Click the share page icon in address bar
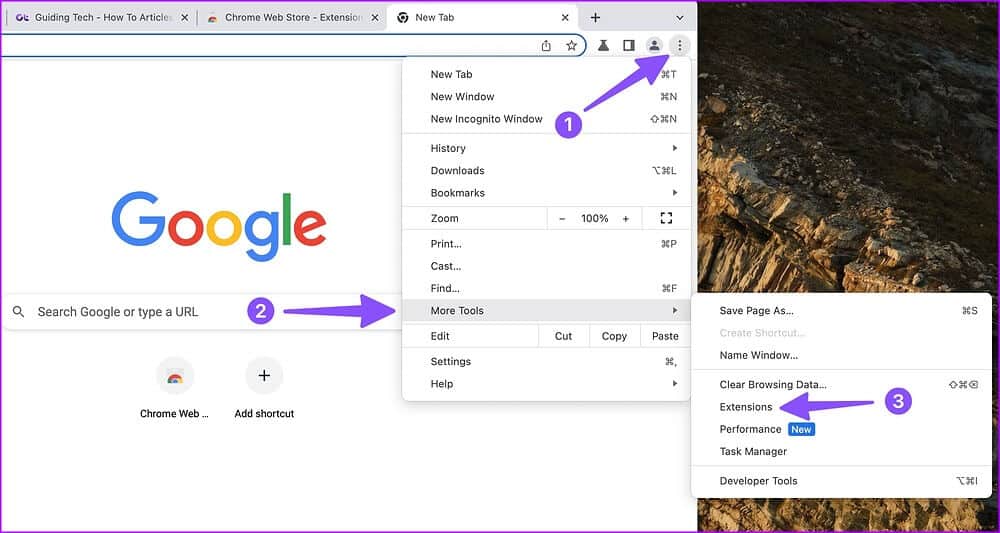Screen dimensions: 1000x533 tap(546, 45)
